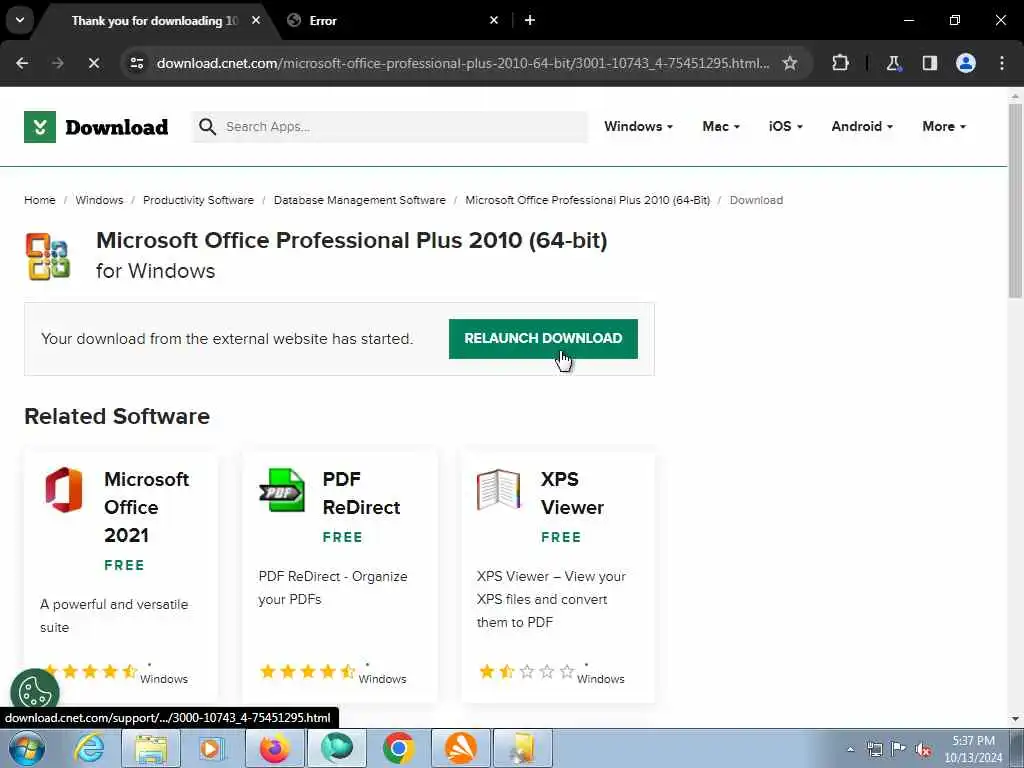The height and width of the screenshot is (768, 1024).
Task: Click Chrome icon in the taskbar
Action: (398, 748)
